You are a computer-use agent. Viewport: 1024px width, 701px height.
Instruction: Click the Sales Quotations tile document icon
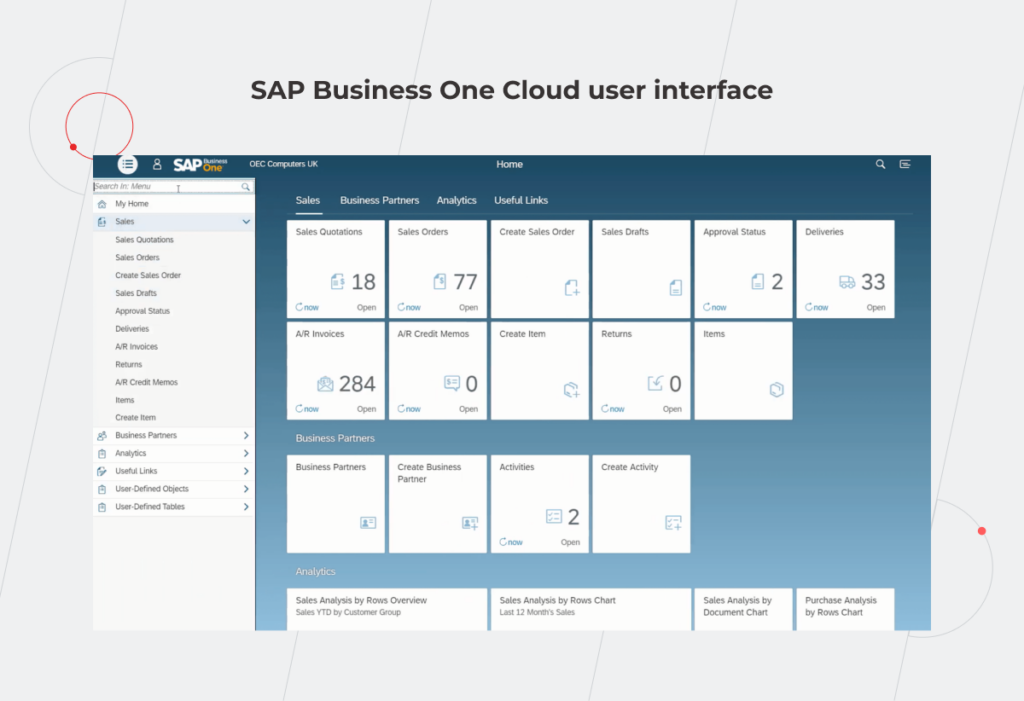point(338,282)
